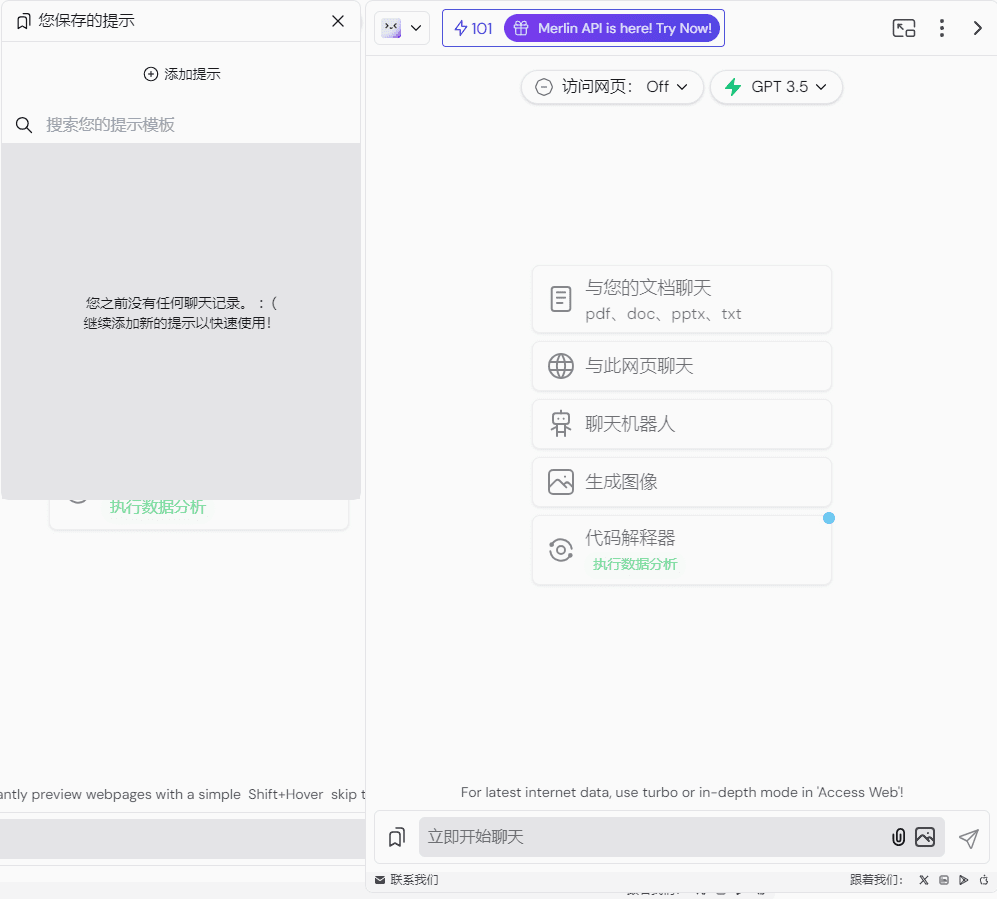Click the envelope icon beside 联系我们

[380, 880]
